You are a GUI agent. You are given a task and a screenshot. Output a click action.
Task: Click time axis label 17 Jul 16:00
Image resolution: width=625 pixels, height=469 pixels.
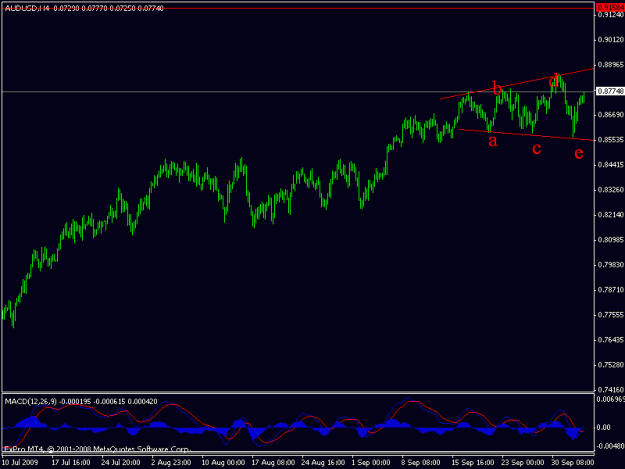point(71,462)
